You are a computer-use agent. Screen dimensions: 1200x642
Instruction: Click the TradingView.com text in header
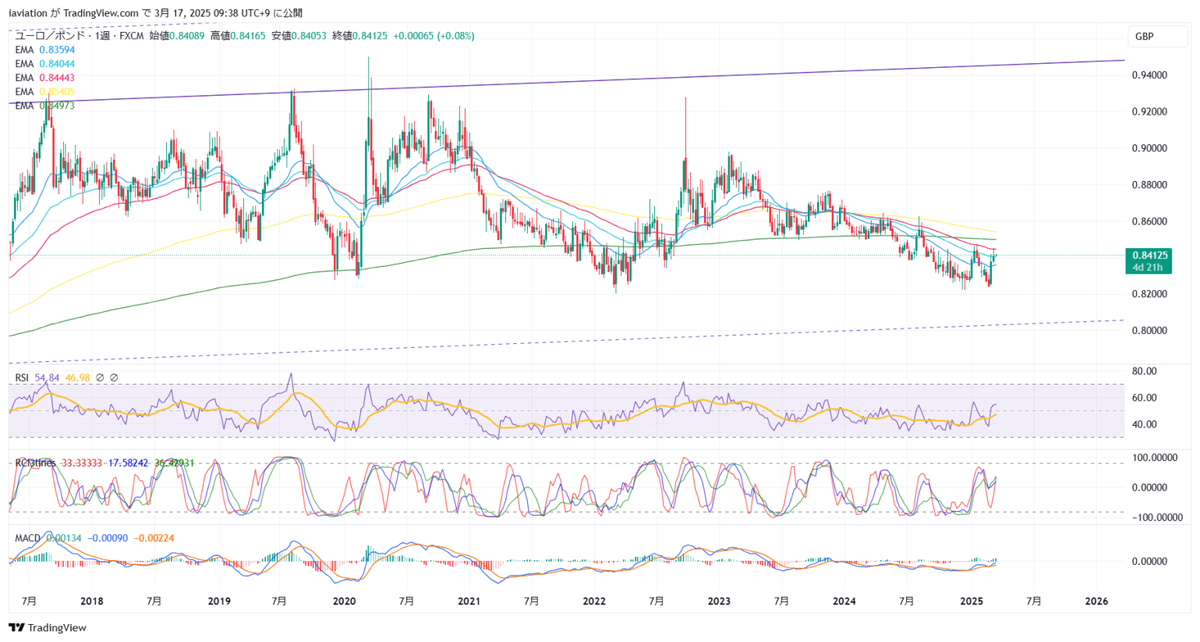102,13
